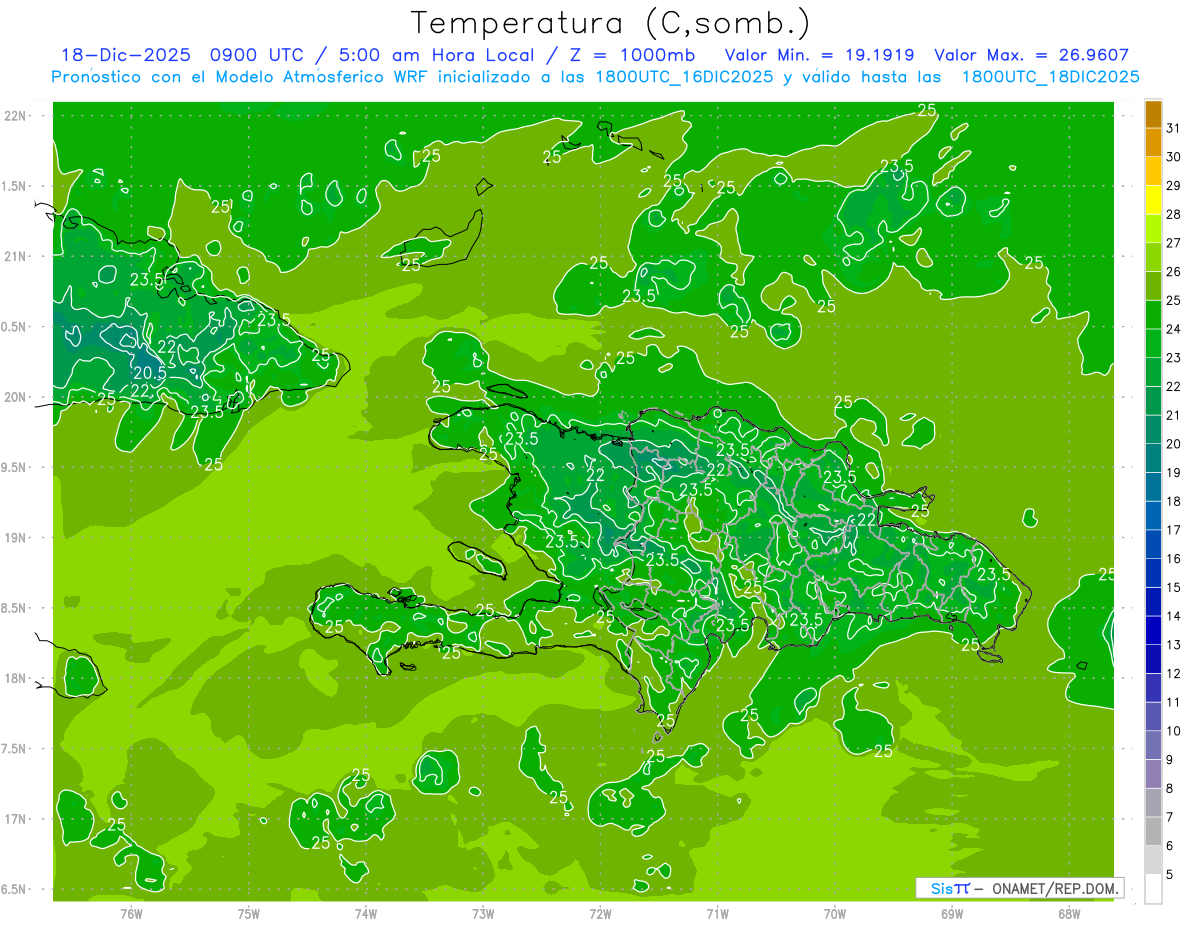
Task: Click the "13" label on the color legend
Action: pos(1174,645)
